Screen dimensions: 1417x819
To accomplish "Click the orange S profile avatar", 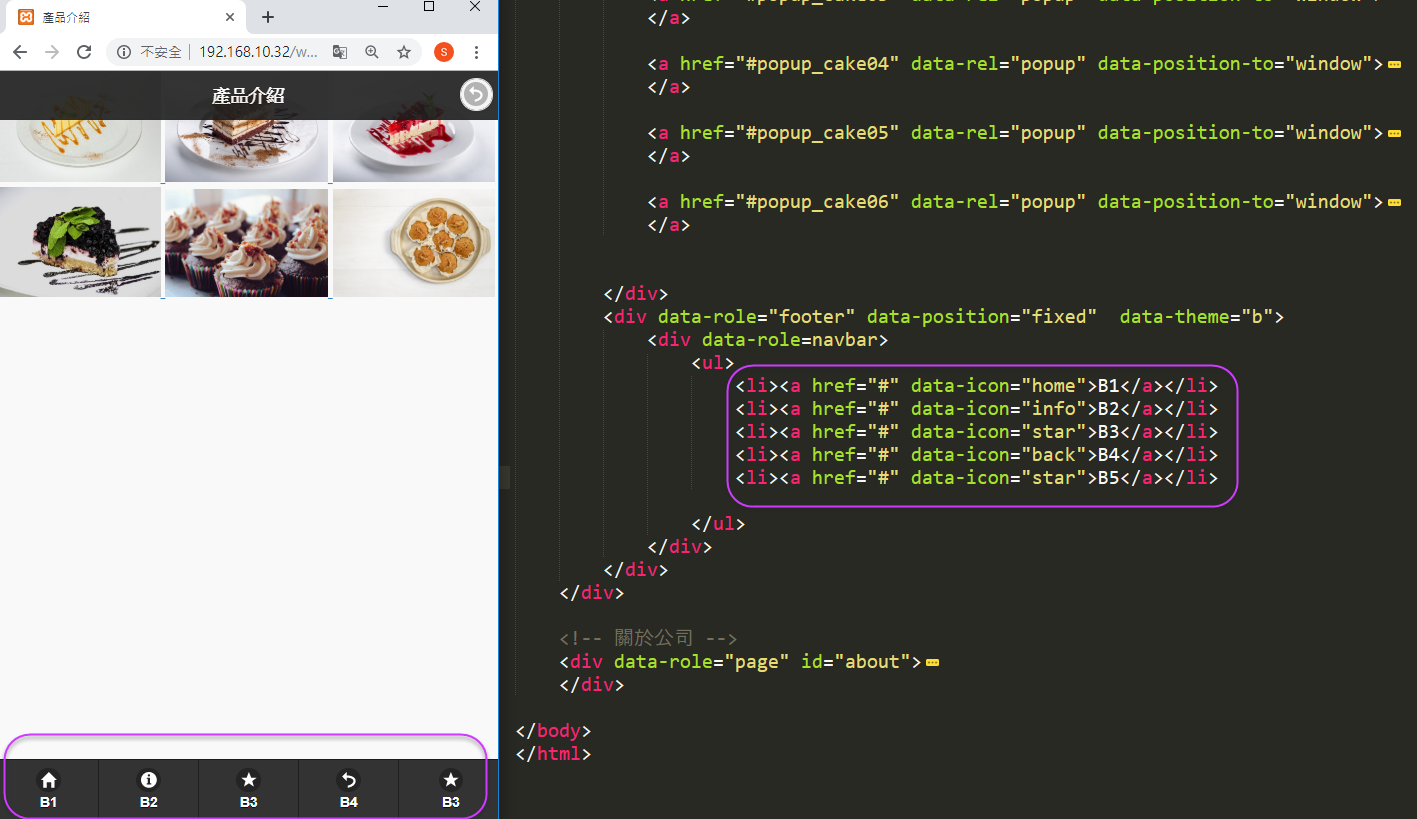I will tap(444, 52).
